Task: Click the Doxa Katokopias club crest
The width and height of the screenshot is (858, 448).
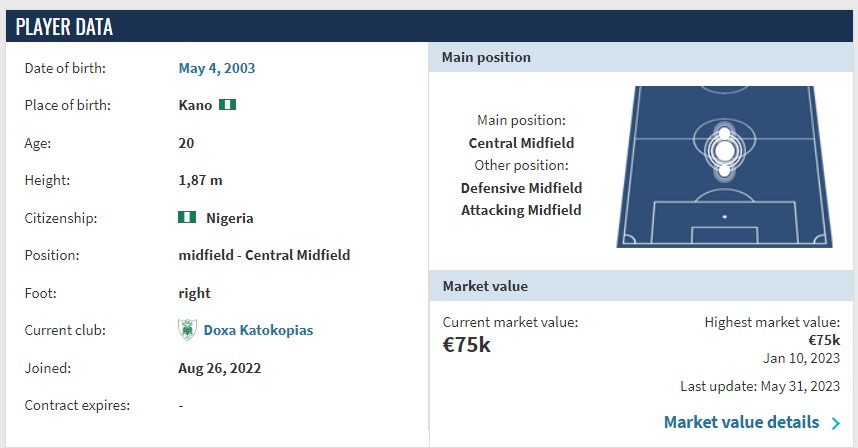Action: coord(186,330)
